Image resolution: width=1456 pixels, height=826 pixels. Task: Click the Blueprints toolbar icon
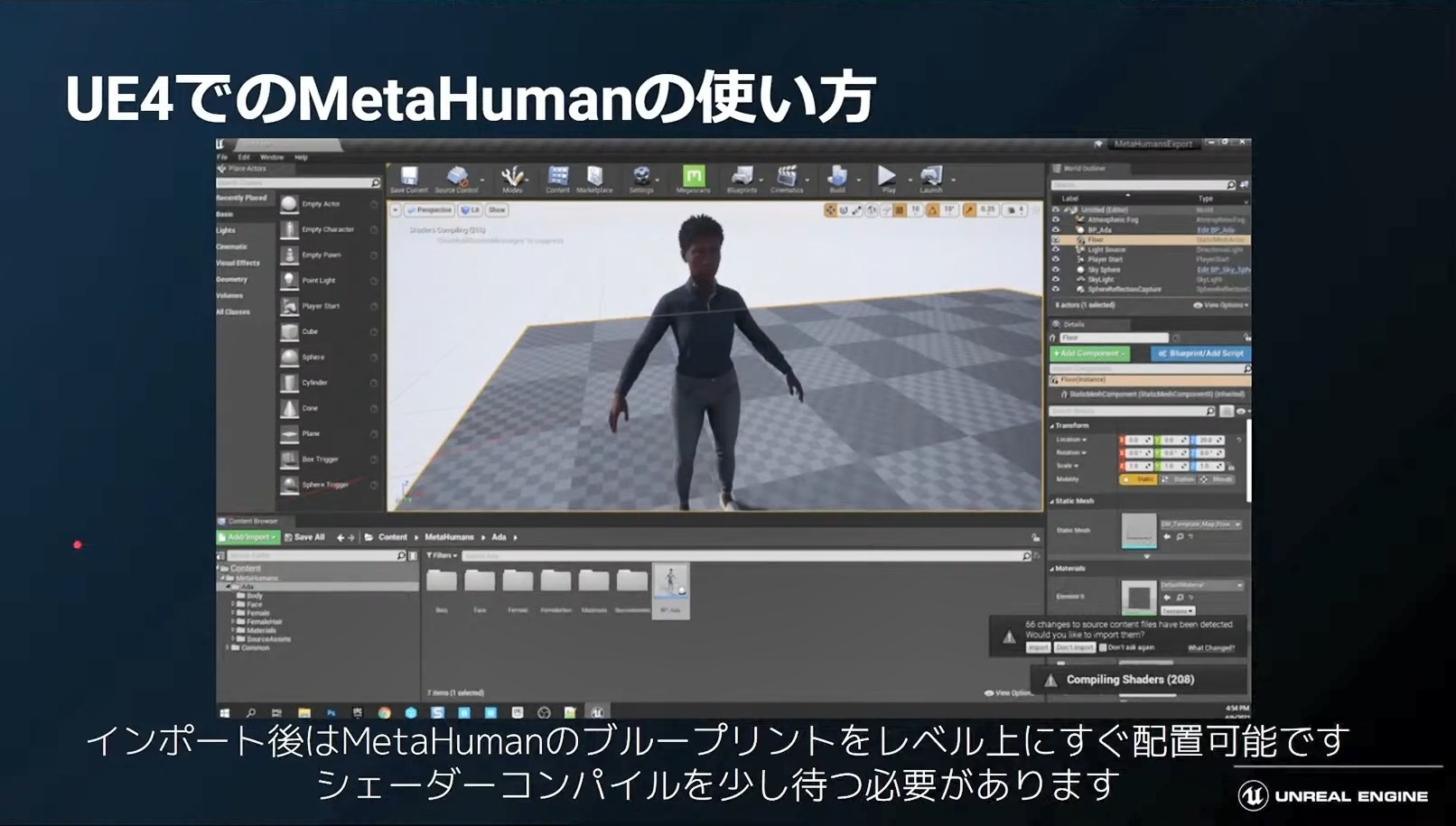742,177
